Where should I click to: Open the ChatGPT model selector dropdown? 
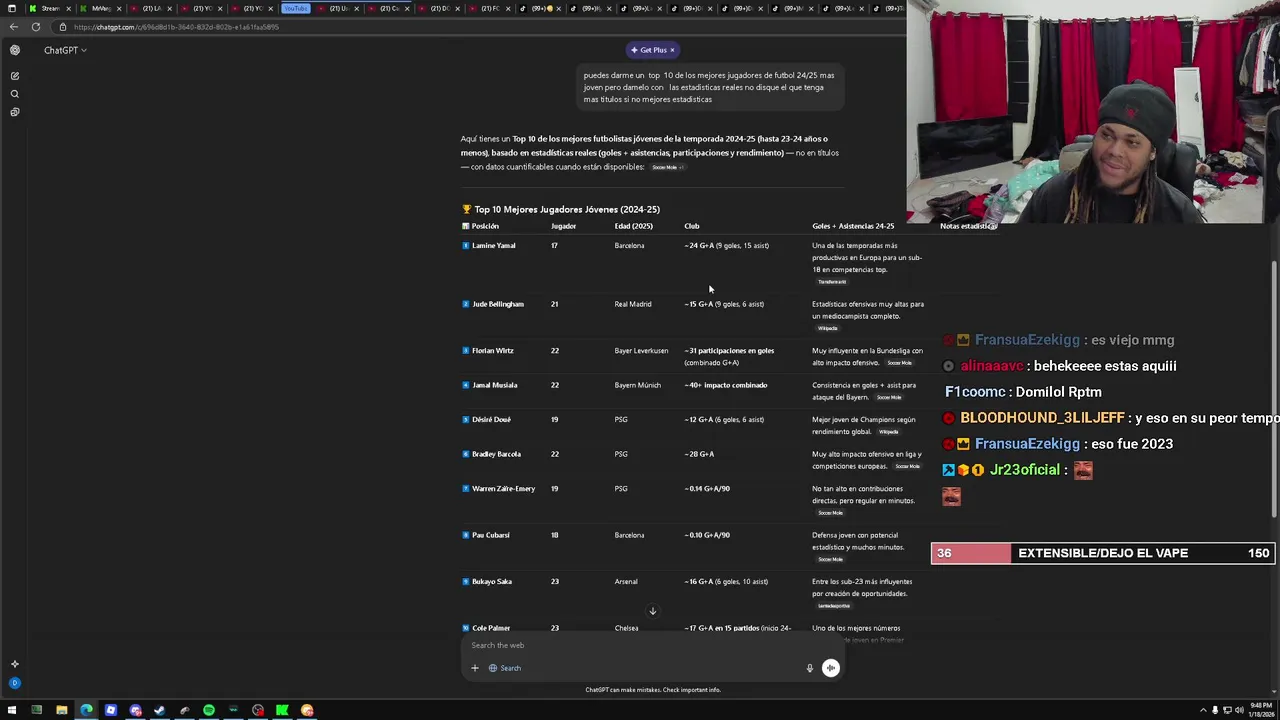[x=65, y=50]
